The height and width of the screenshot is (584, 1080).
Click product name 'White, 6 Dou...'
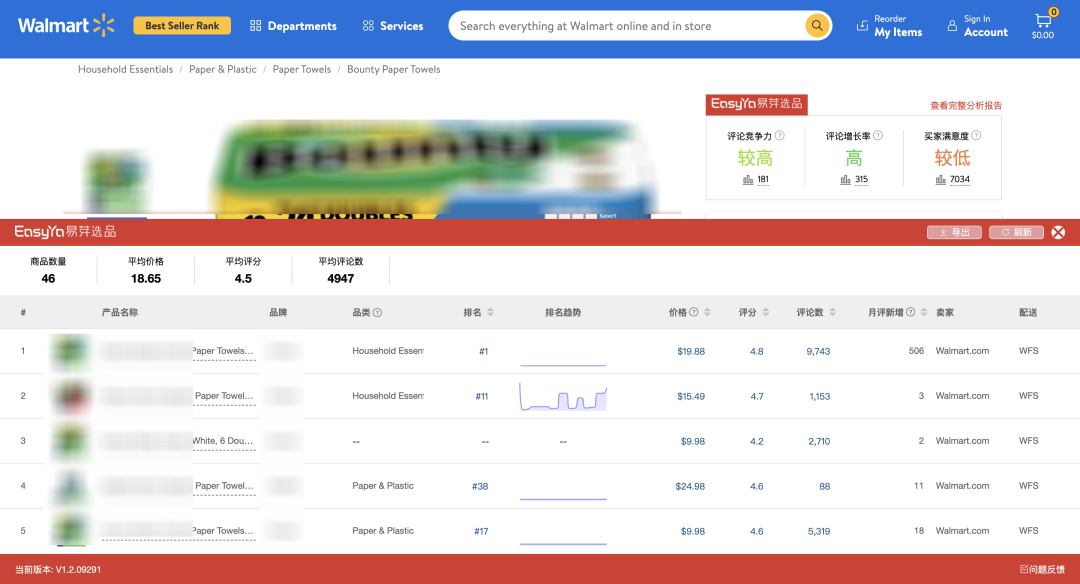pos(222,441)
